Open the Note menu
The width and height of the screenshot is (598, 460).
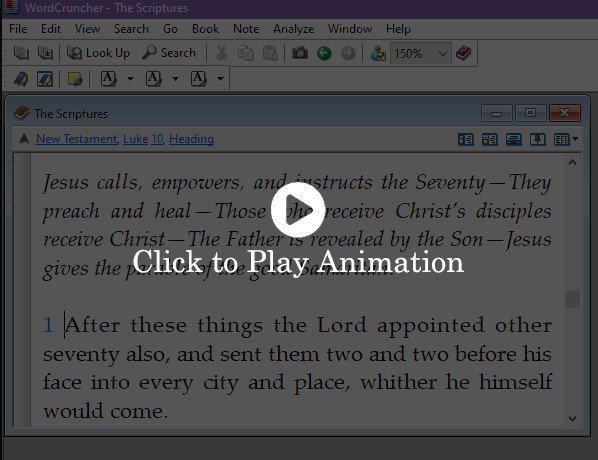point(246,29)
